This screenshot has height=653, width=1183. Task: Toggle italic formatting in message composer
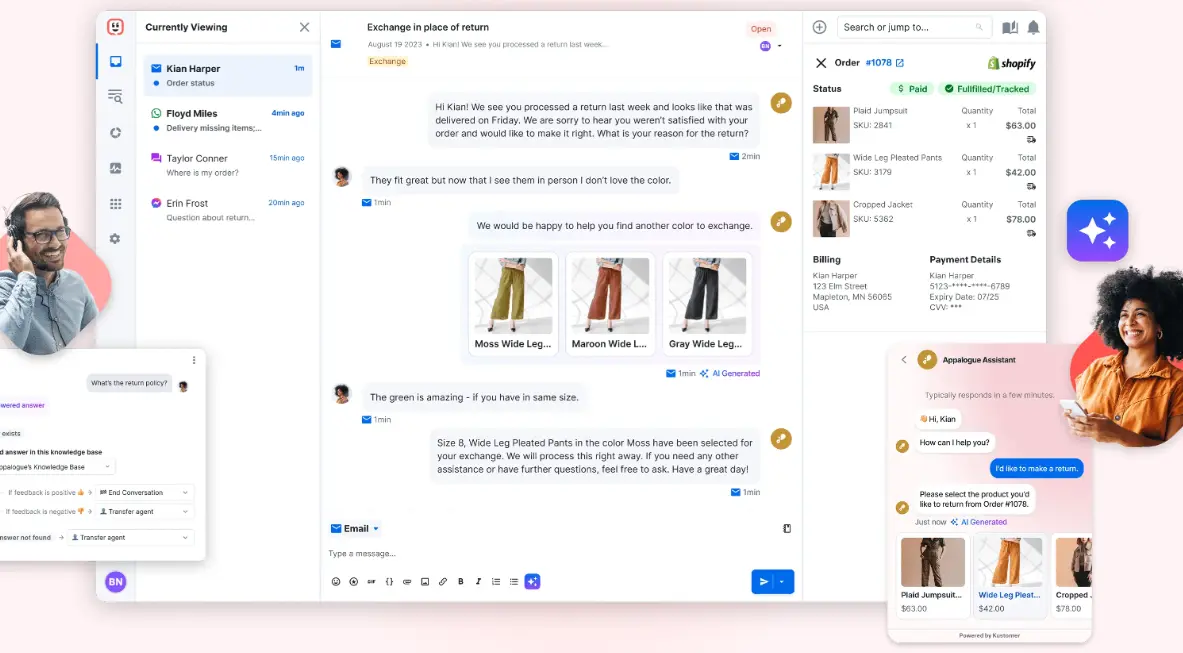click(478, 581)
